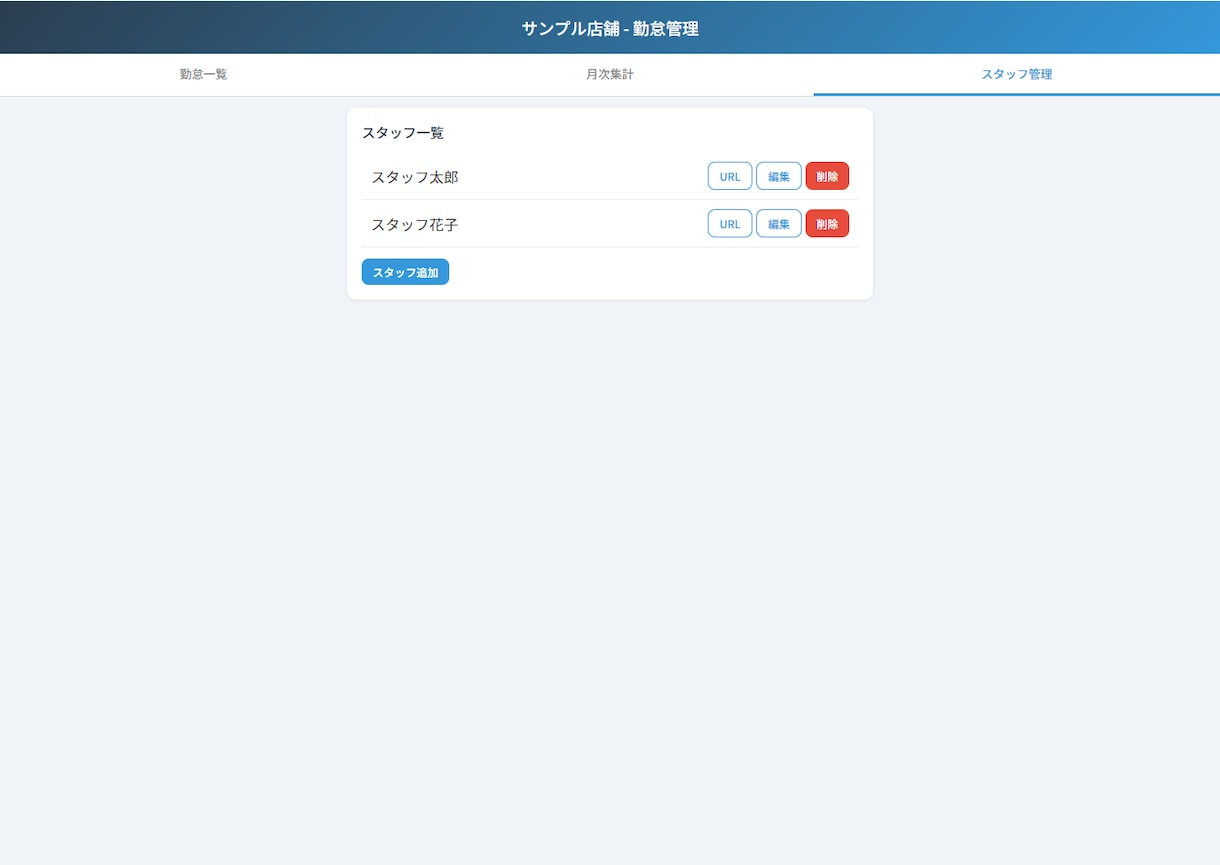Click the スタッフ一覧 heading
The image size is (1220, 865).
pyautogui.click(x=403, y=133)
